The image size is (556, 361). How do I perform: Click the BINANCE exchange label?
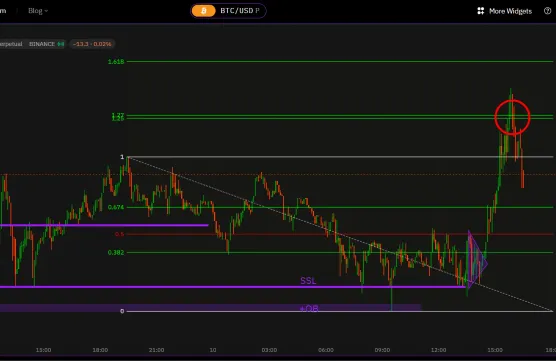(x=42, y=44)
